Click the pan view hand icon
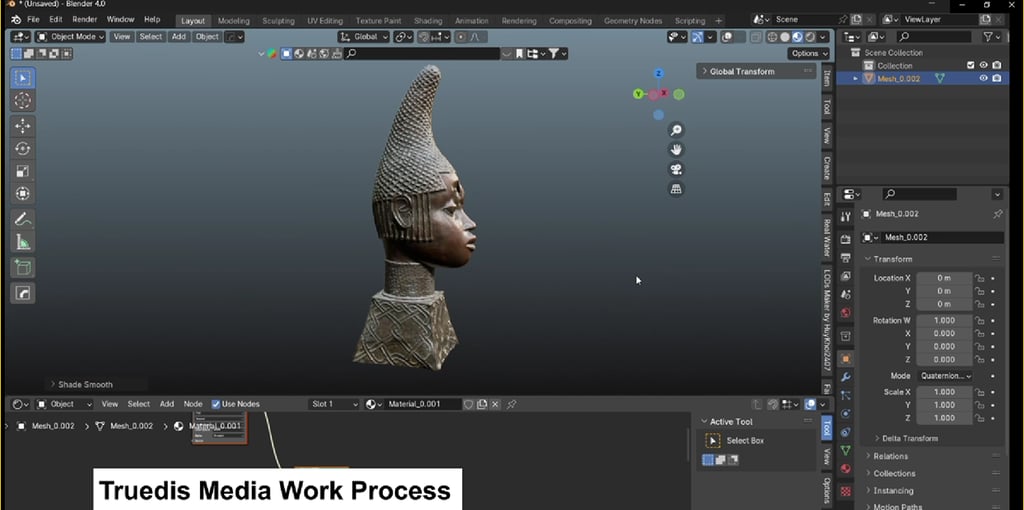 pyautogui.click(x=676, y=150)
